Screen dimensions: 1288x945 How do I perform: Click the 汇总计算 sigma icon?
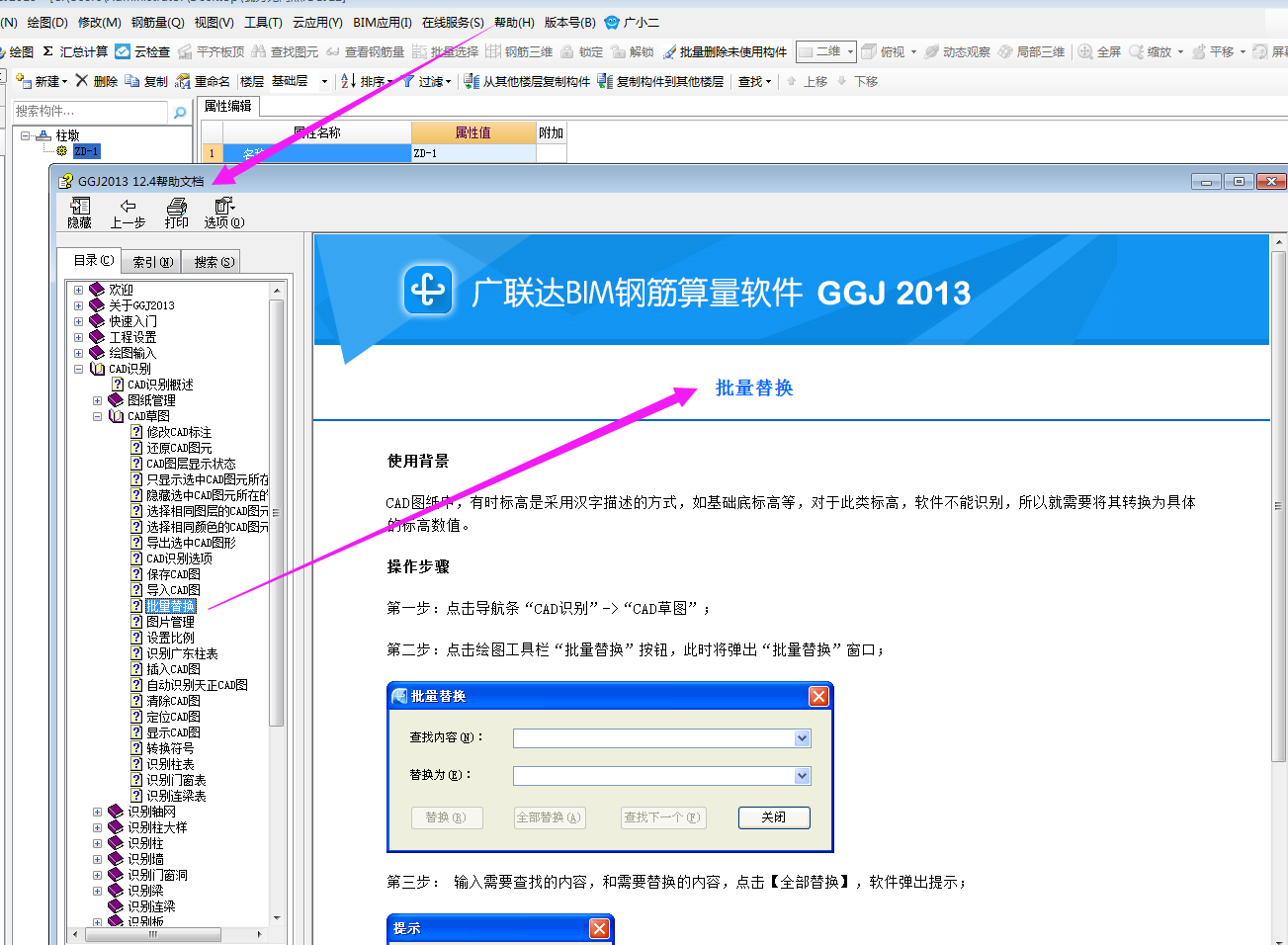click(x=47, y=51)
